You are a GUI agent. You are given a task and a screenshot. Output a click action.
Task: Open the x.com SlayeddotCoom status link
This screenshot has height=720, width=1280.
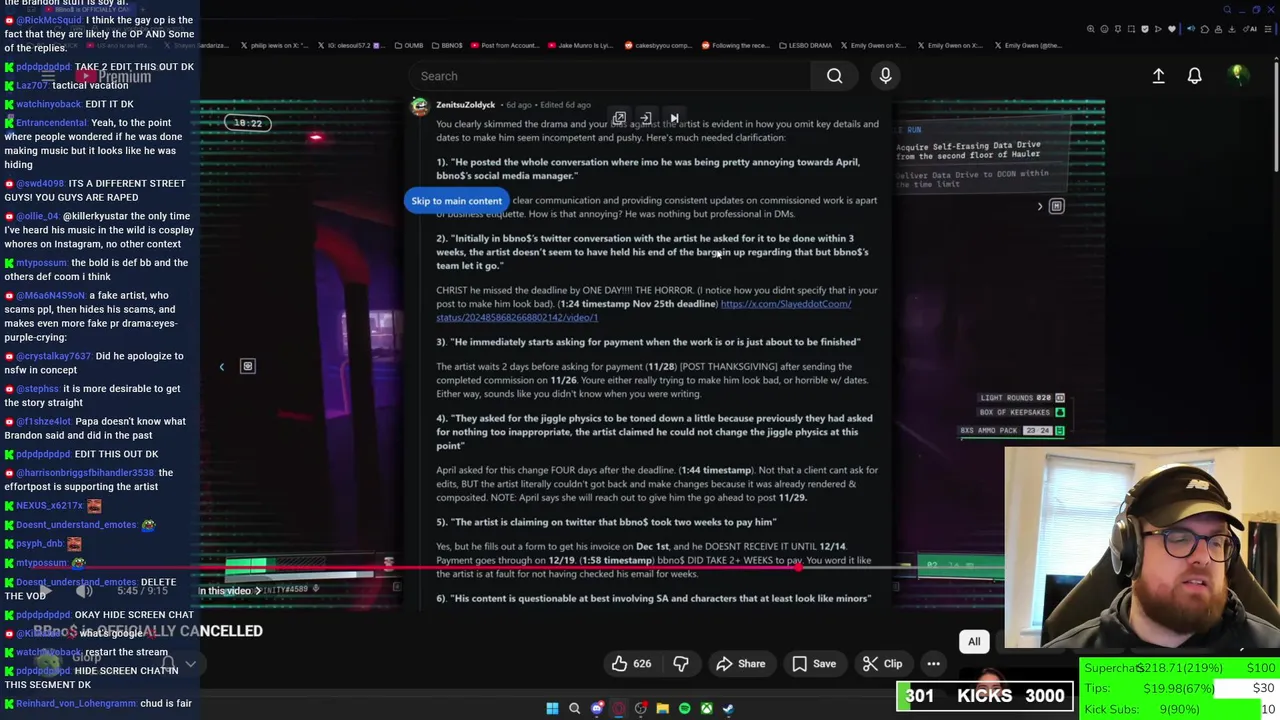click(643, 310)
